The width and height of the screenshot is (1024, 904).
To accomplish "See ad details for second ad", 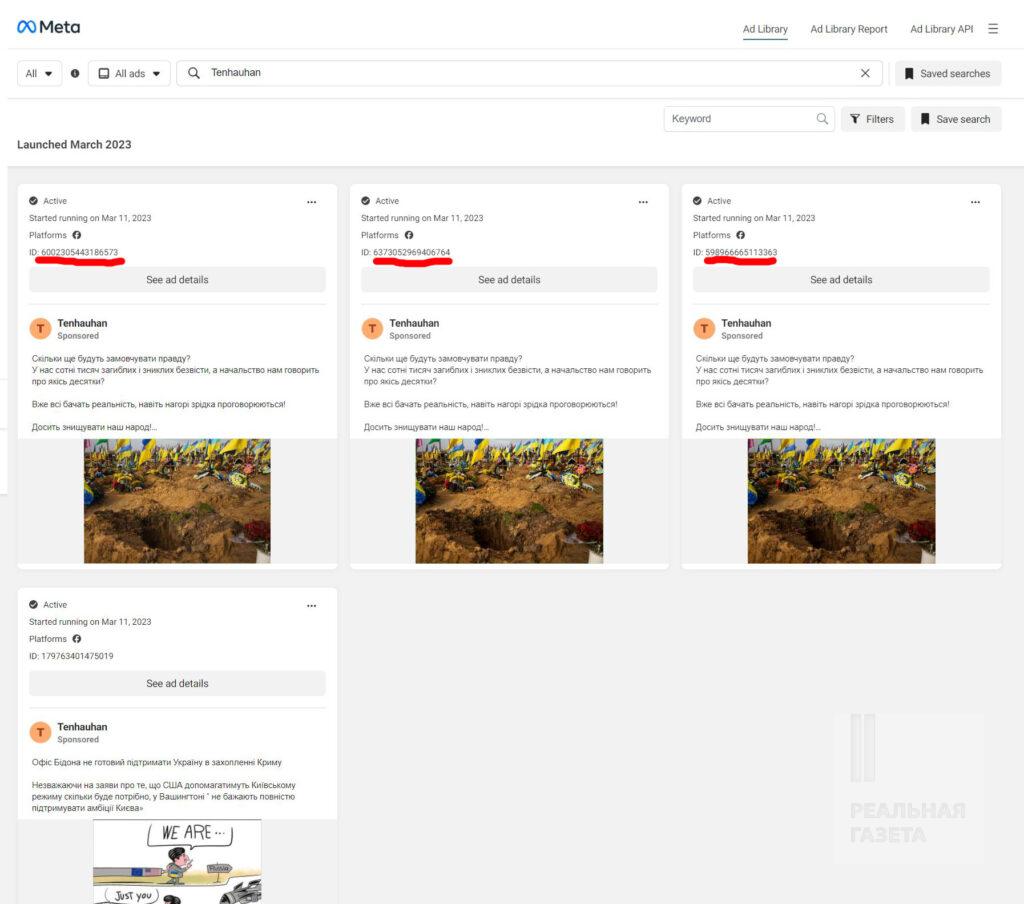I will 509,280.
